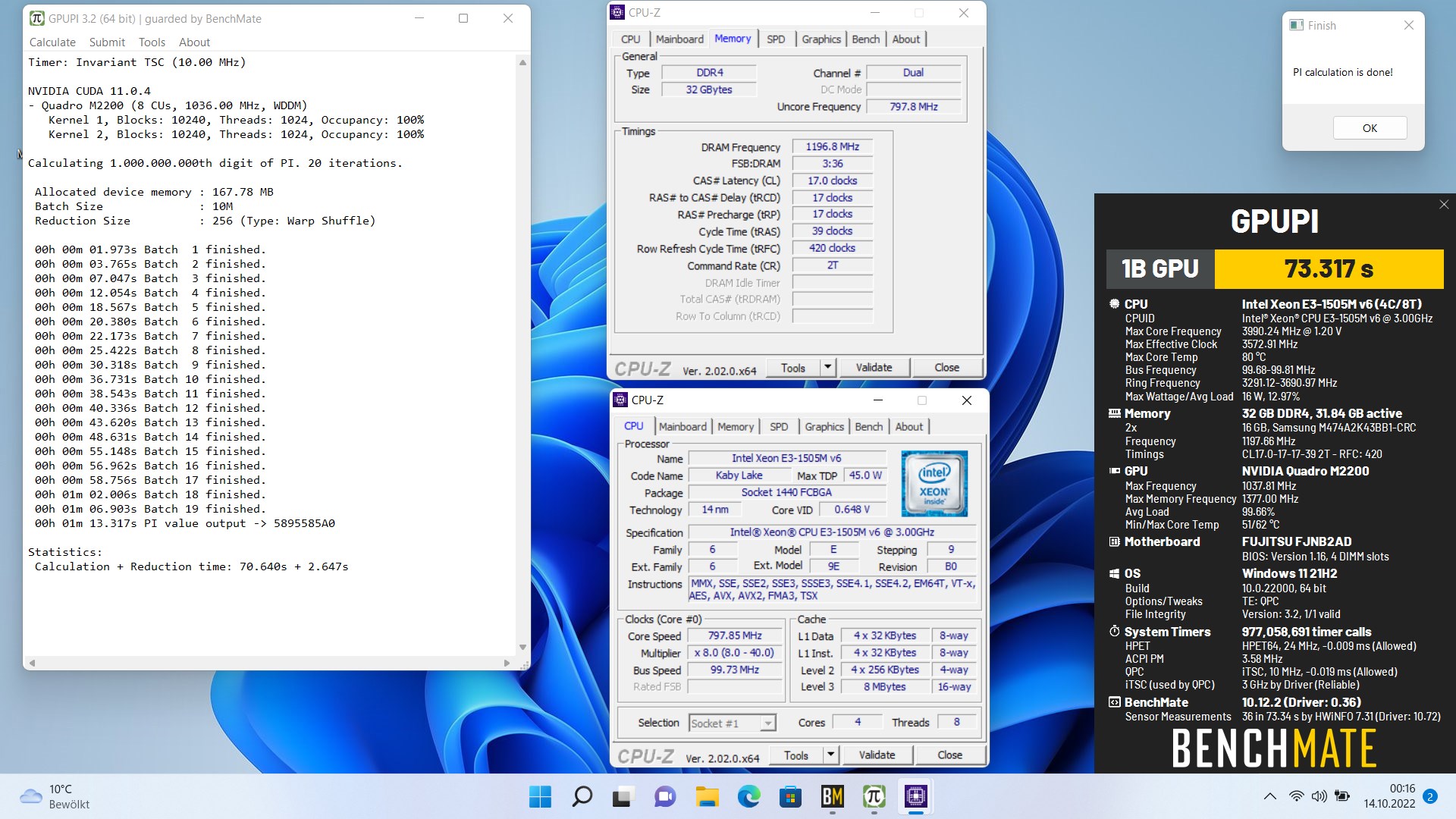Open Chat icon on taskbar
The width and height of the screenshot is (1456, 819).
pos(665,796)
